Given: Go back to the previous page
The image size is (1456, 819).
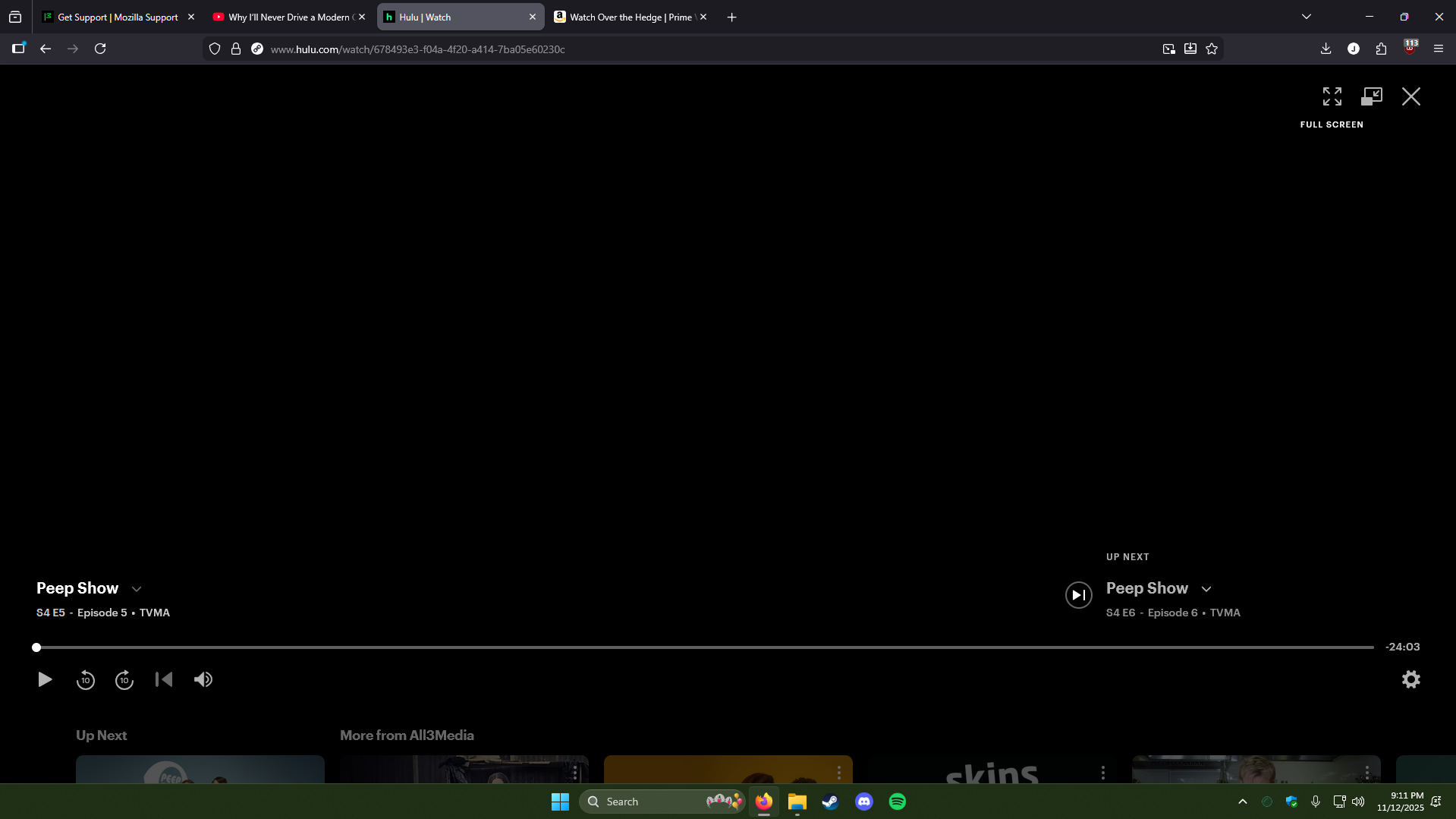Looking at the screenshot, I should click(46, 49).
